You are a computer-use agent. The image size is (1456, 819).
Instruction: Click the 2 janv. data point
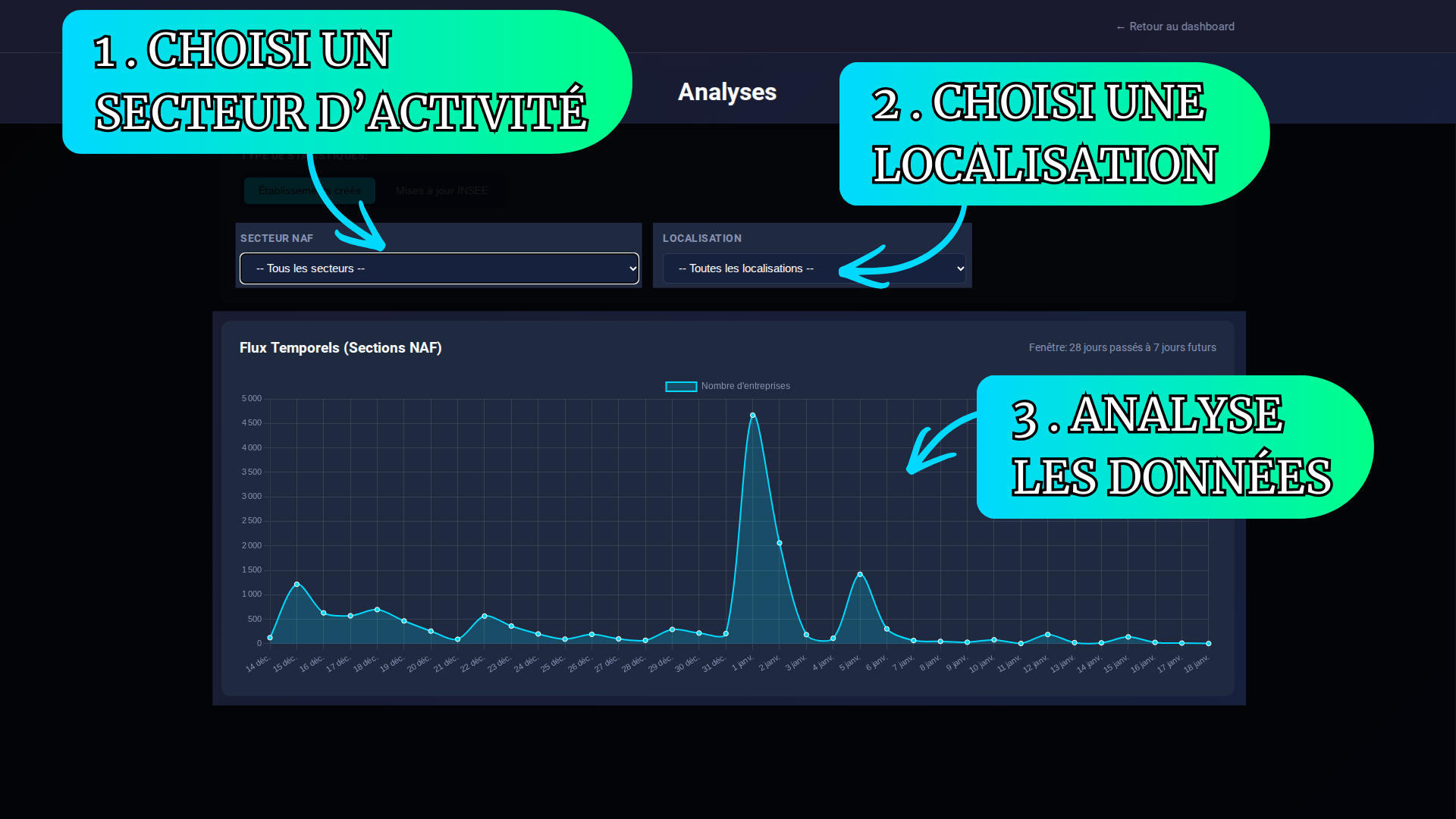click(779, 543)
